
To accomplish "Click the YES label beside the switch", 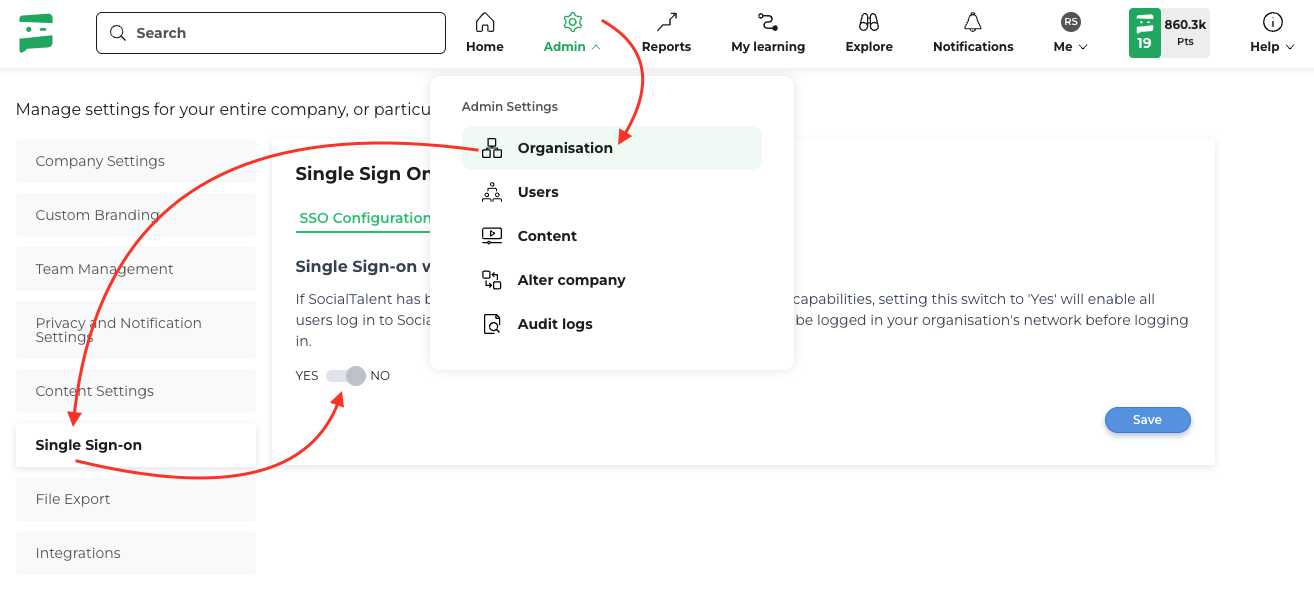I will click(x=307, y=376).
